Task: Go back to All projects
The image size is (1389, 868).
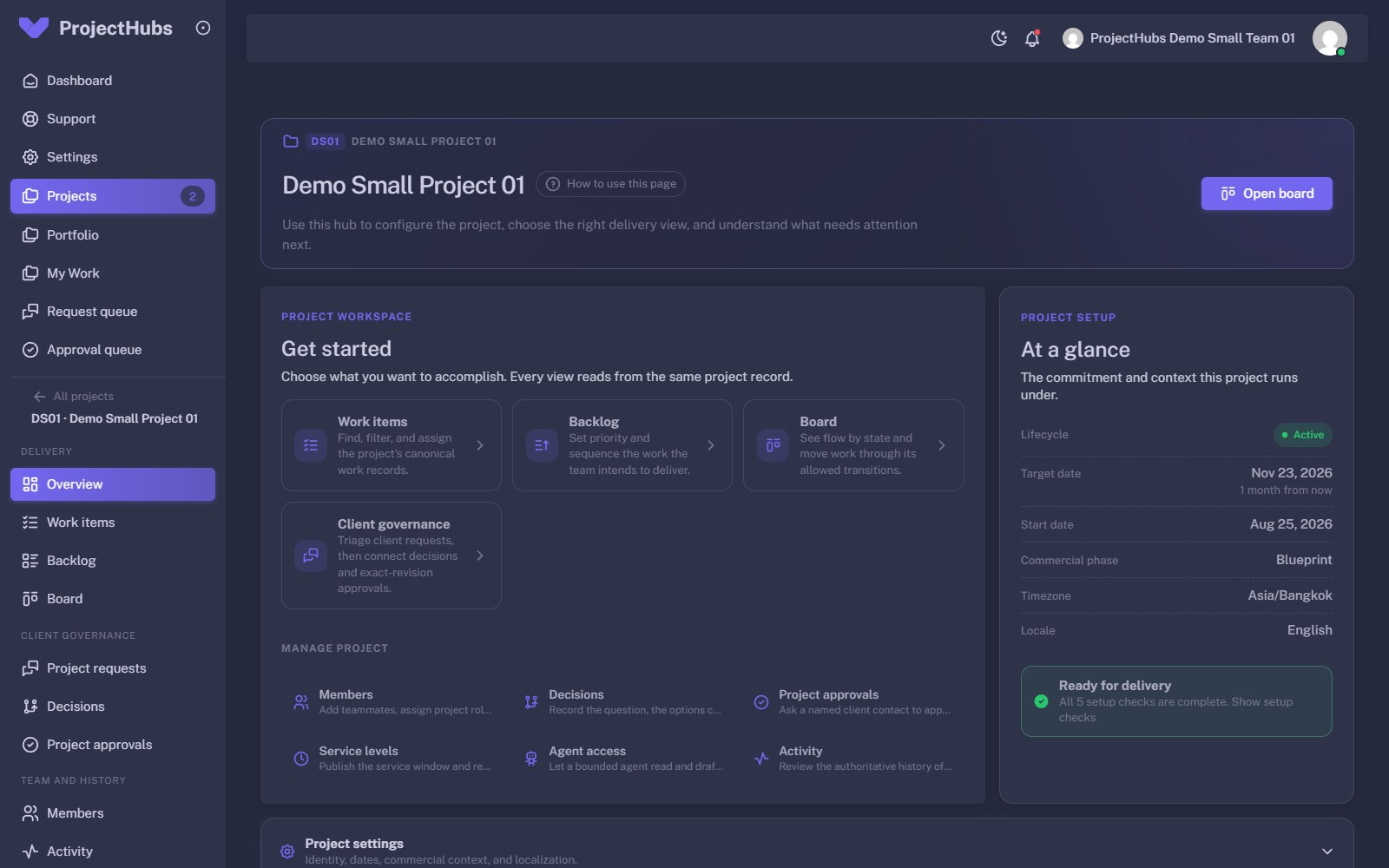Action: (x=74, y=397)
